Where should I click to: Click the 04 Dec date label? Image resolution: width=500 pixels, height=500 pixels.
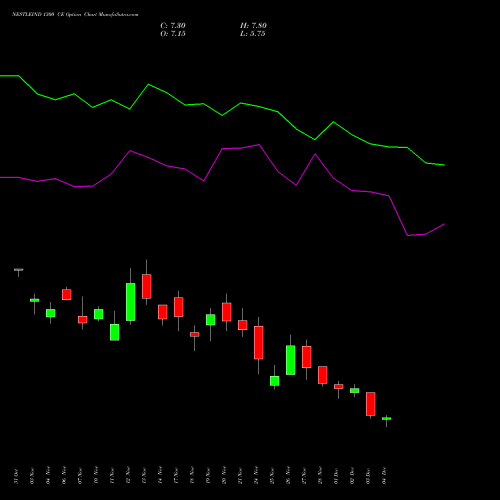[384, 476]
